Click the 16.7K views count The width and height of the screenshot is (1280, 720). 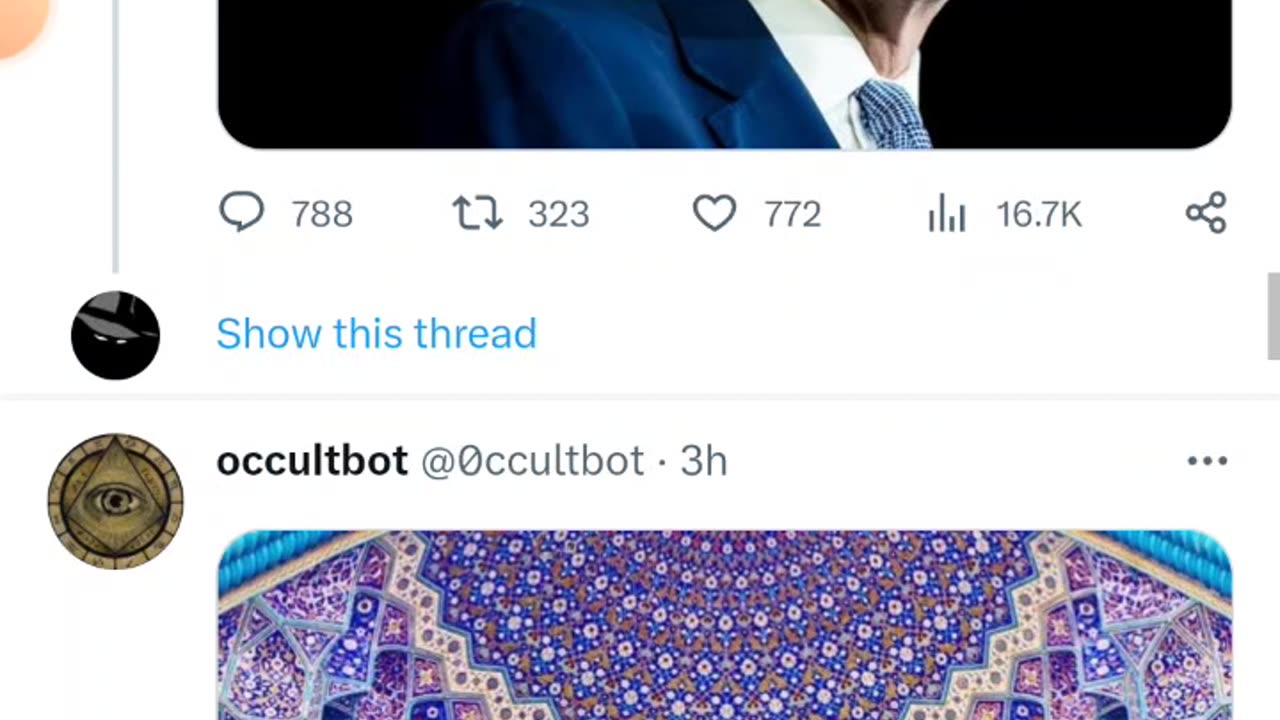point(1039,214)
